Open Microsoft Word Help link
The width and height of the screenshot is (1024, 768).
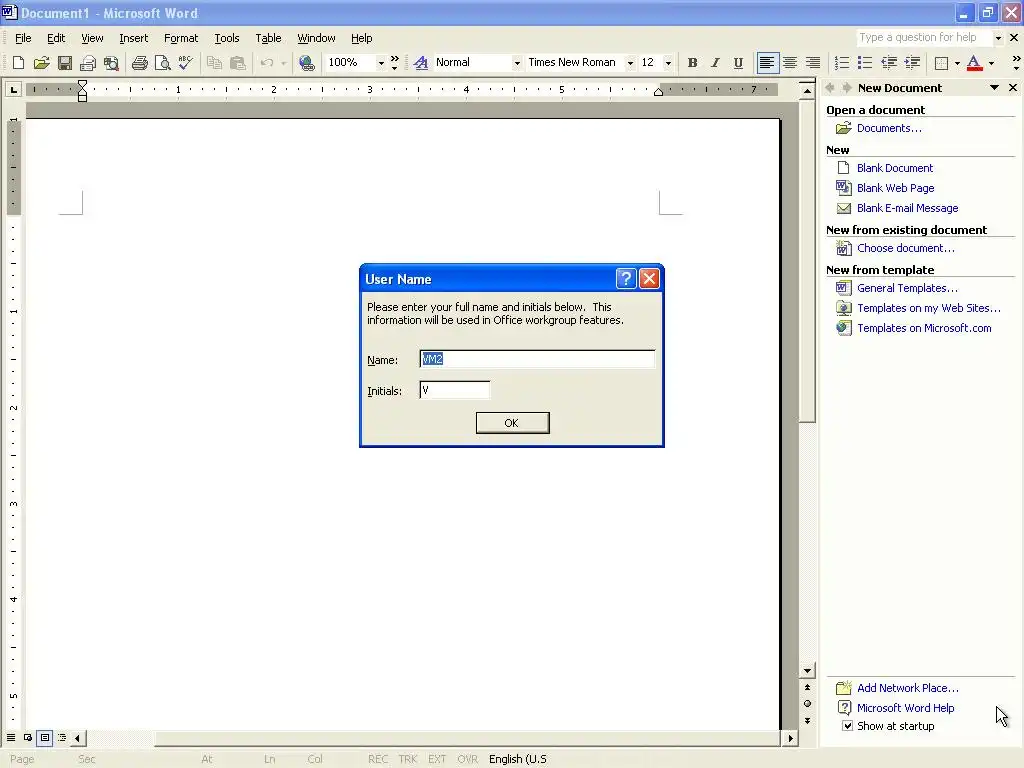905,708
